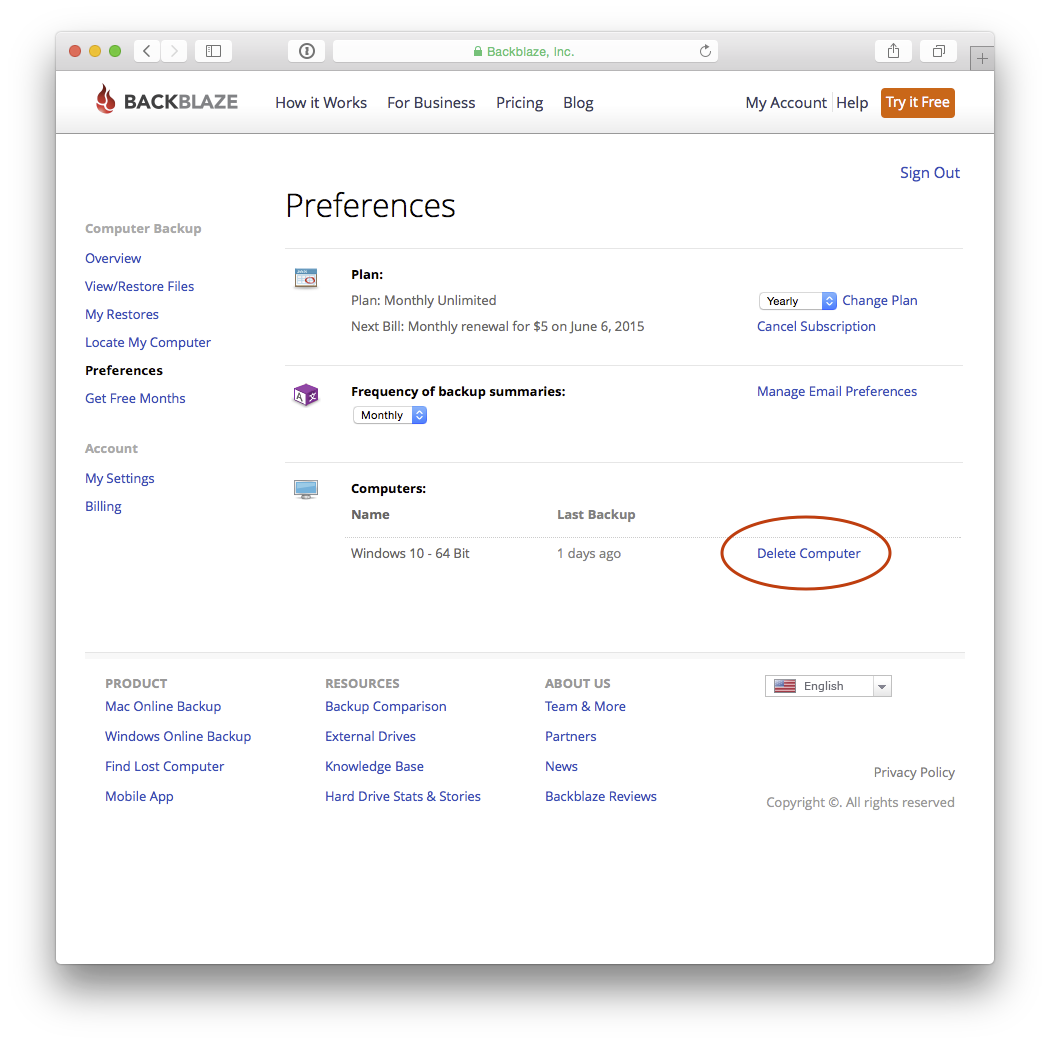Open the Safari share button
The width and height of the screenshot is (1050, 1044).
[x=893, y=51]
